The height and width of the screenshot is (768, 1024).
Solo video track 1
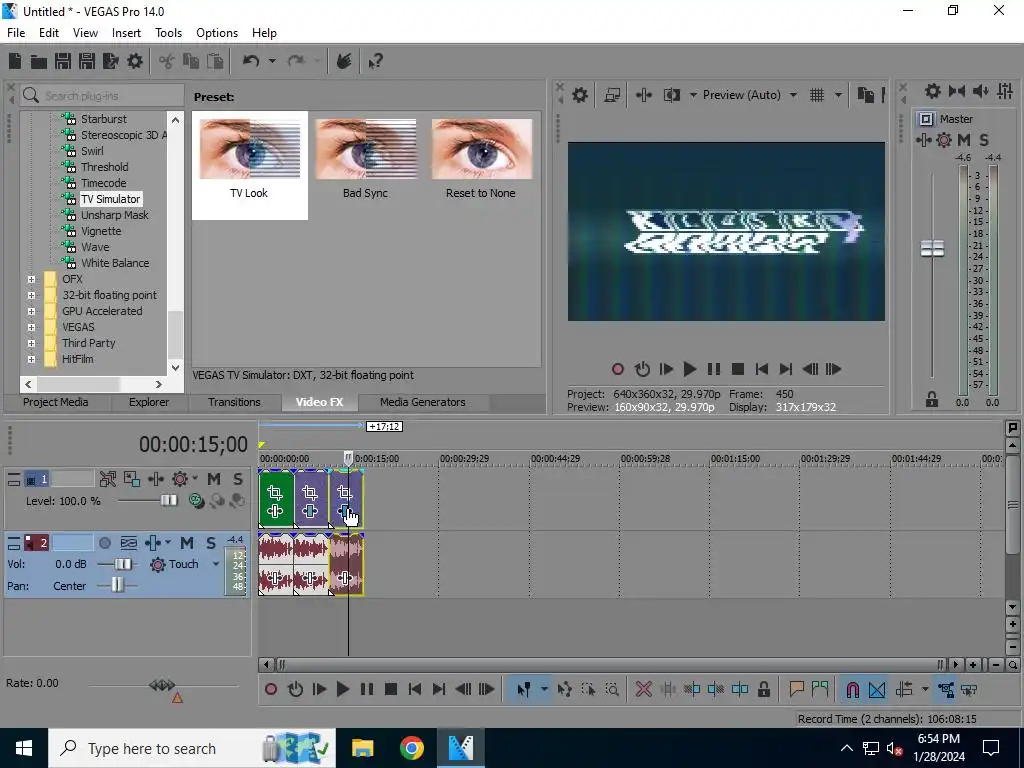[x=238, y=479]
